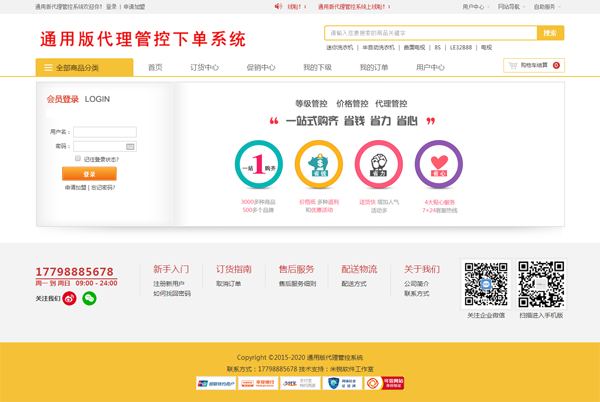
Task: Click the red site title logo
Action: [x=143, y=39]
